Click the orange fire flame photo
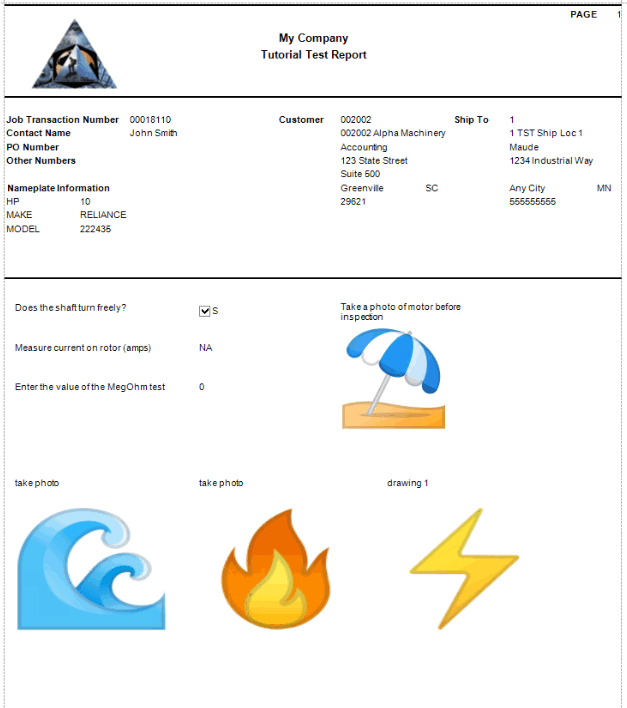627x708 pixels. click(276, 568)
